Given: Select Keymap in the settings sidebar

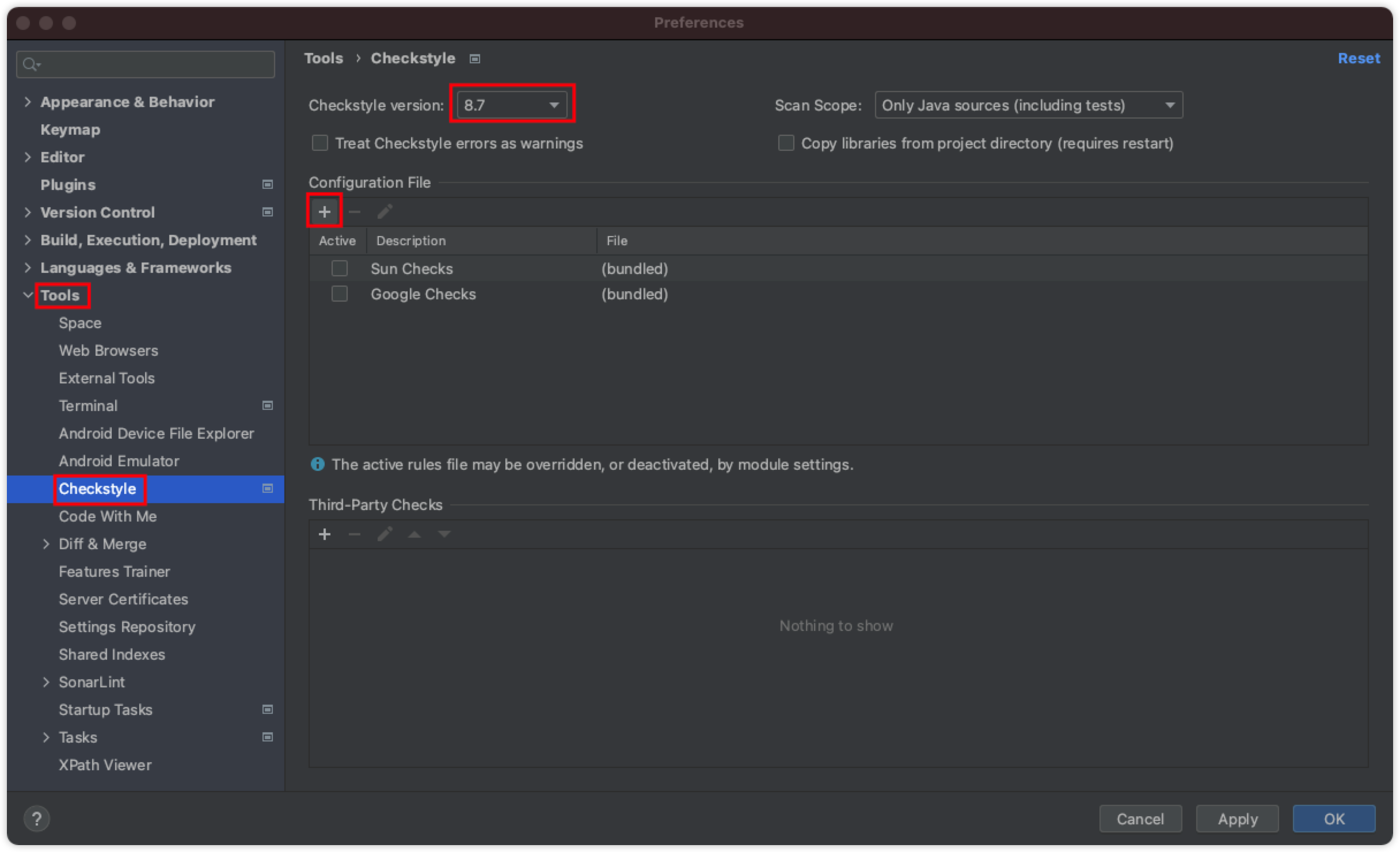Looking at the screenshot, I should [x=70, y=130].
